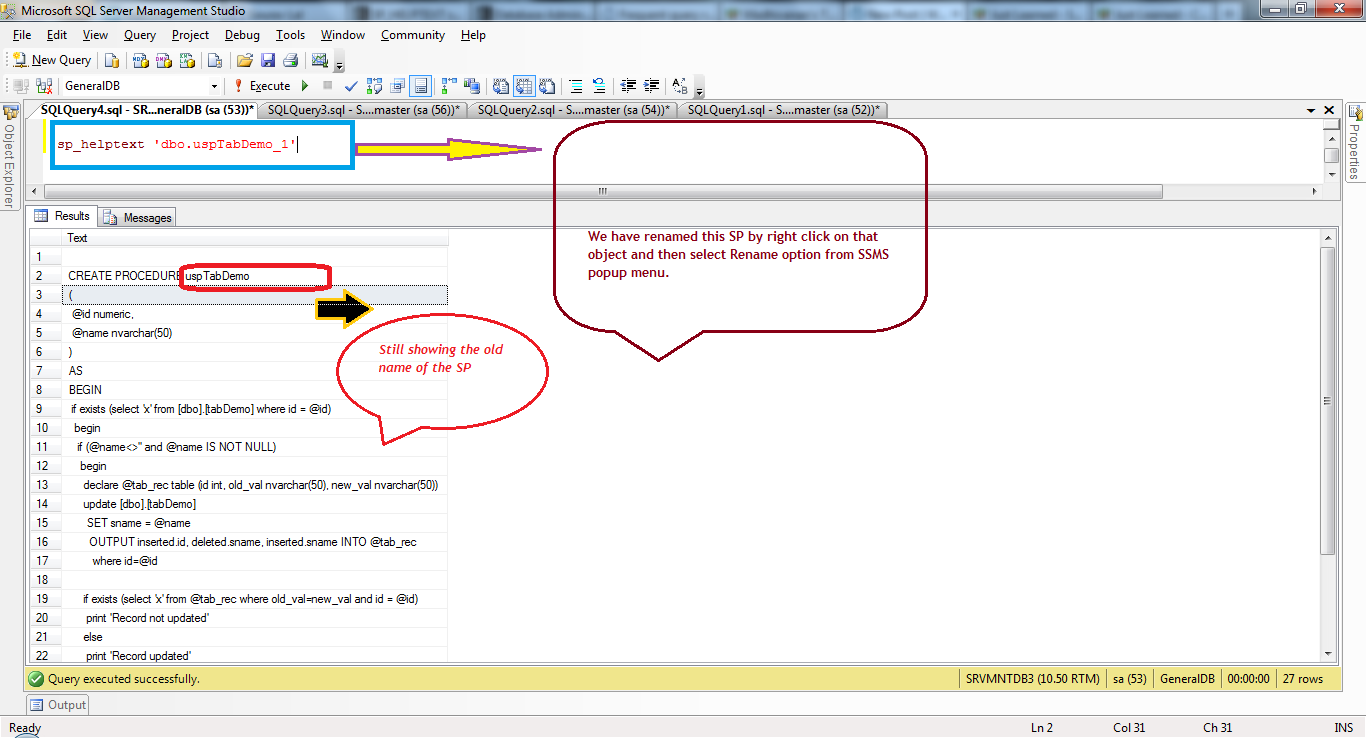
Task: Switch to the SQLQuery2.sql tab
Action: tap(574, 110)
